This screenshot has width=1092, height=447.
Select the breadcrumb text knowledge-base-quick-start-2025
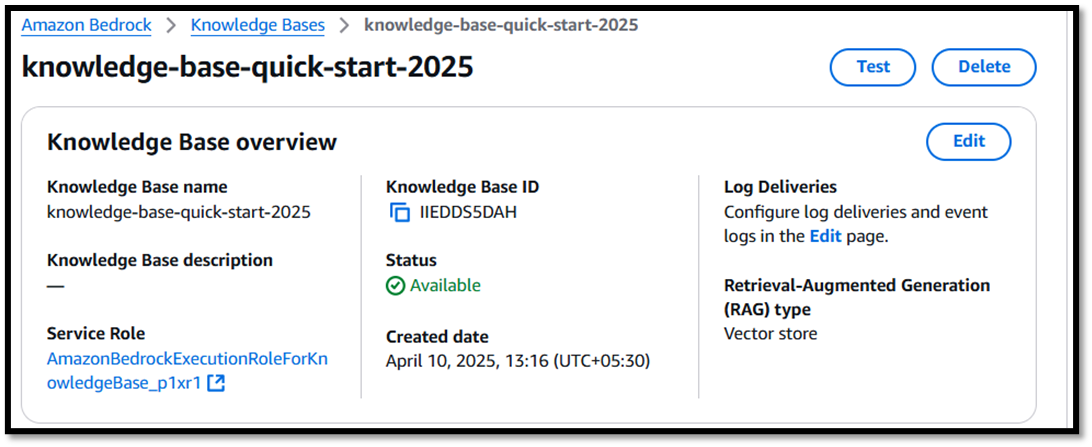coord(501,26)
